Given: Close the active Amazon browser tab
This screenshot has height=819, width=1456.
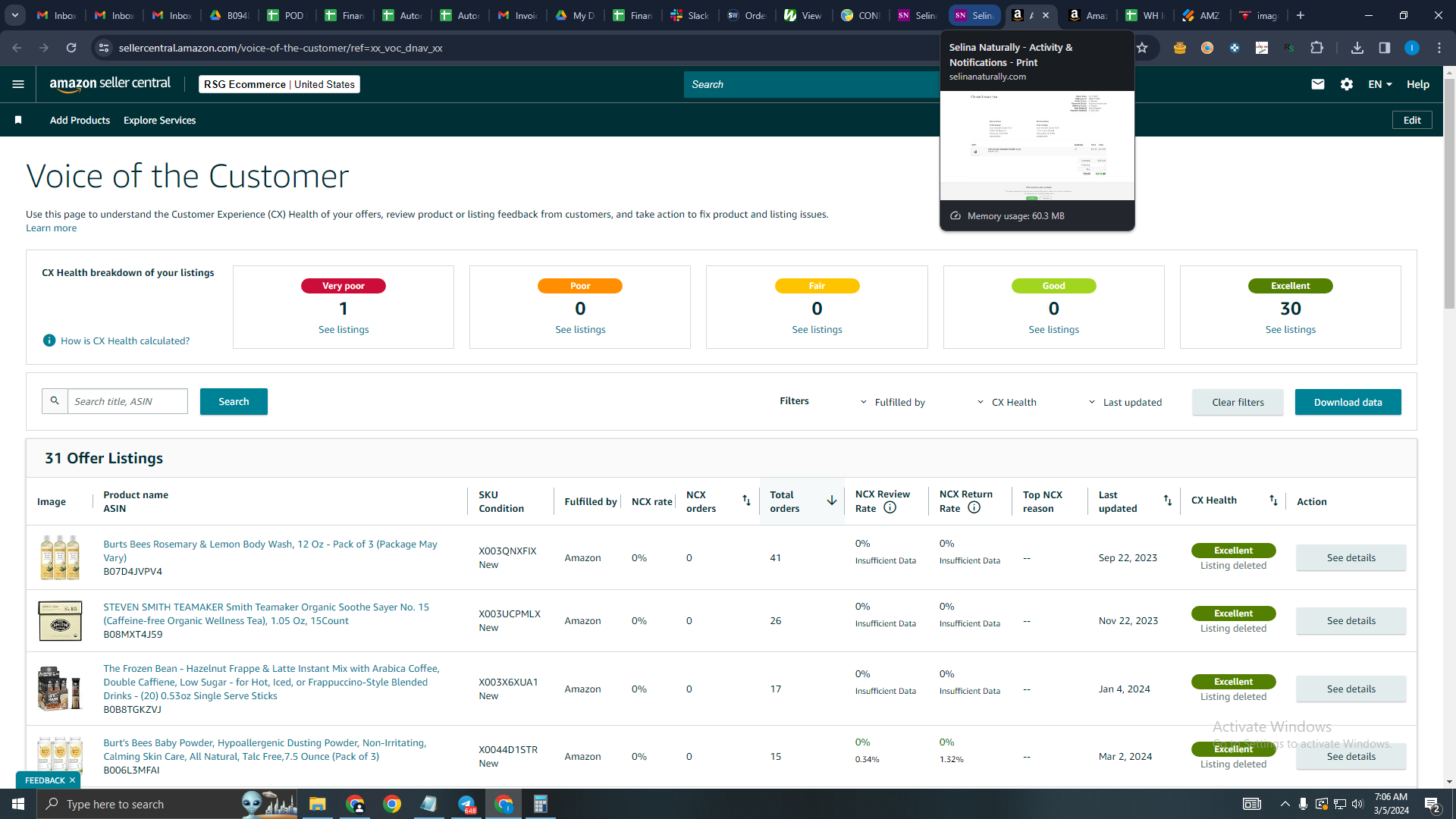Looking at the screenshot, I should pos(1046,15).
